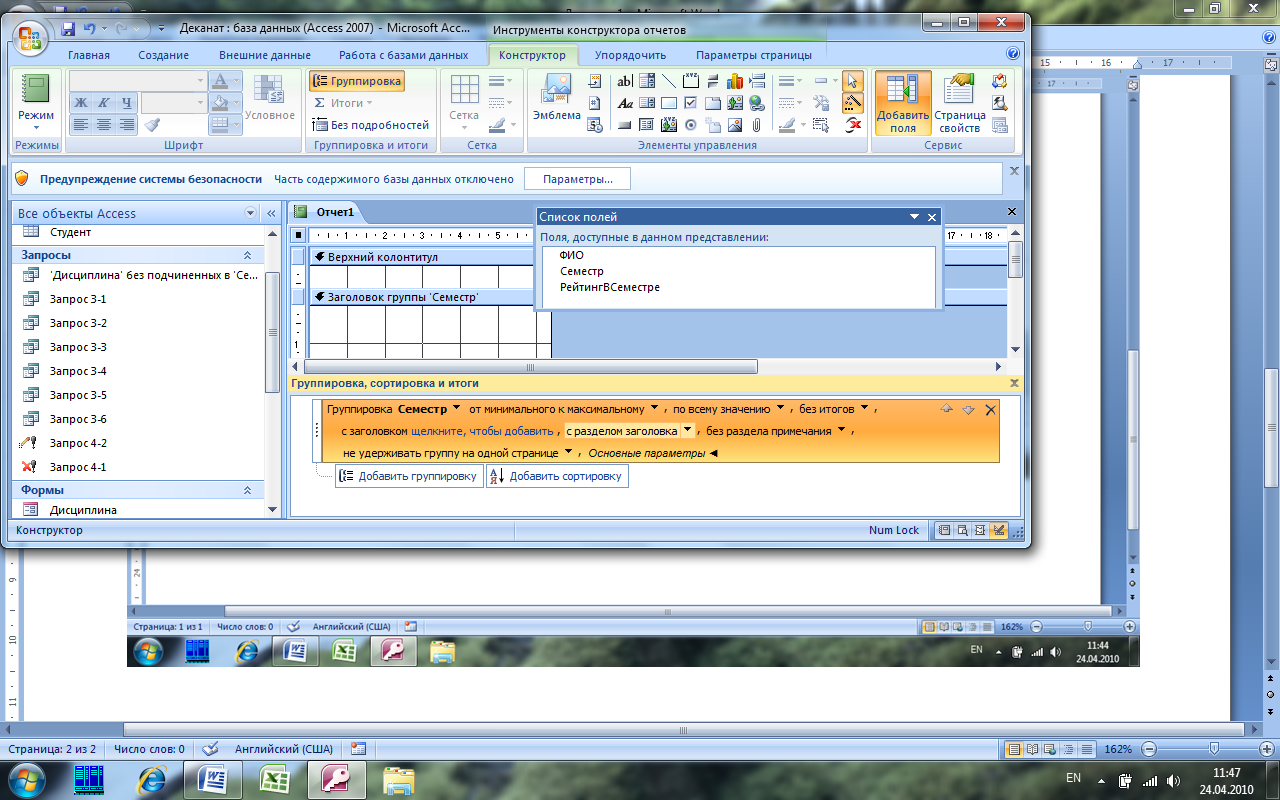Image resolution: width=1280 pixels, height=800 pixels.
Task: Open Internet Explorer from taskbar
Action: click(x=152, y=778)
